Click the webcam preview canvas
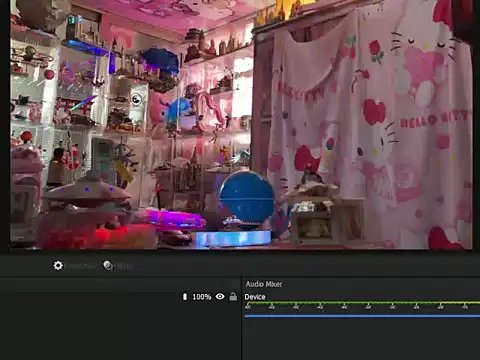Image resolution: width=480 pixels, height=360 pixels. click(x=241, y=125)
